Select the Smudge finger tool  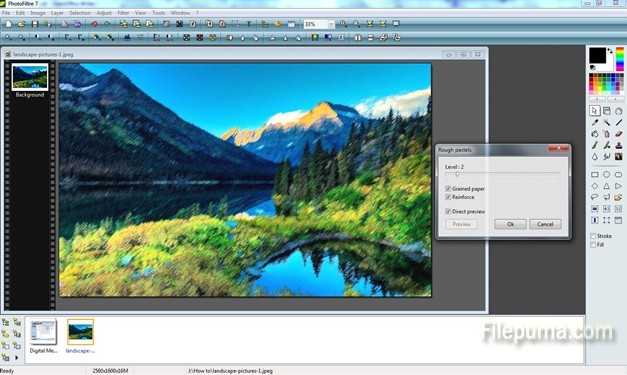(607, 156)
